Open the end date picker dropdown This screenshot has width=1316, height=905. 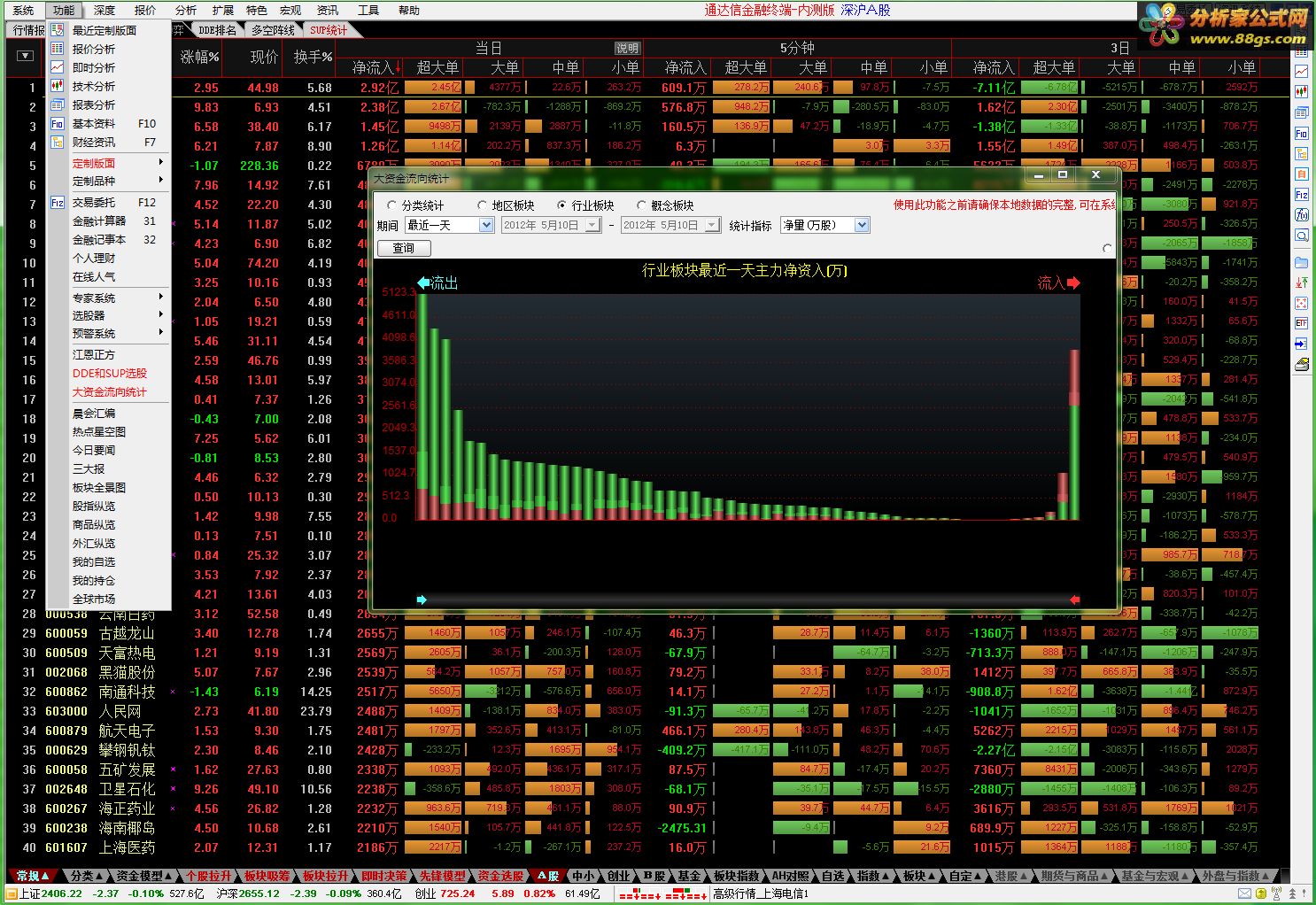pyautogui.click(x=713, y=225)
